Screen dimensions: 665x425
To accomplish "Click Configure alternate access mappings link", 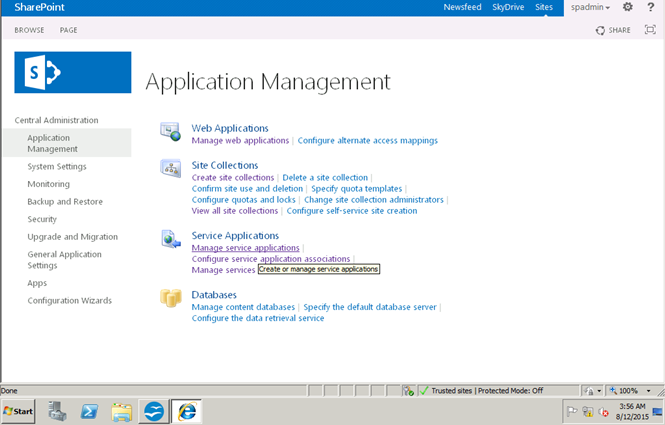I will [x=368, y=140].
